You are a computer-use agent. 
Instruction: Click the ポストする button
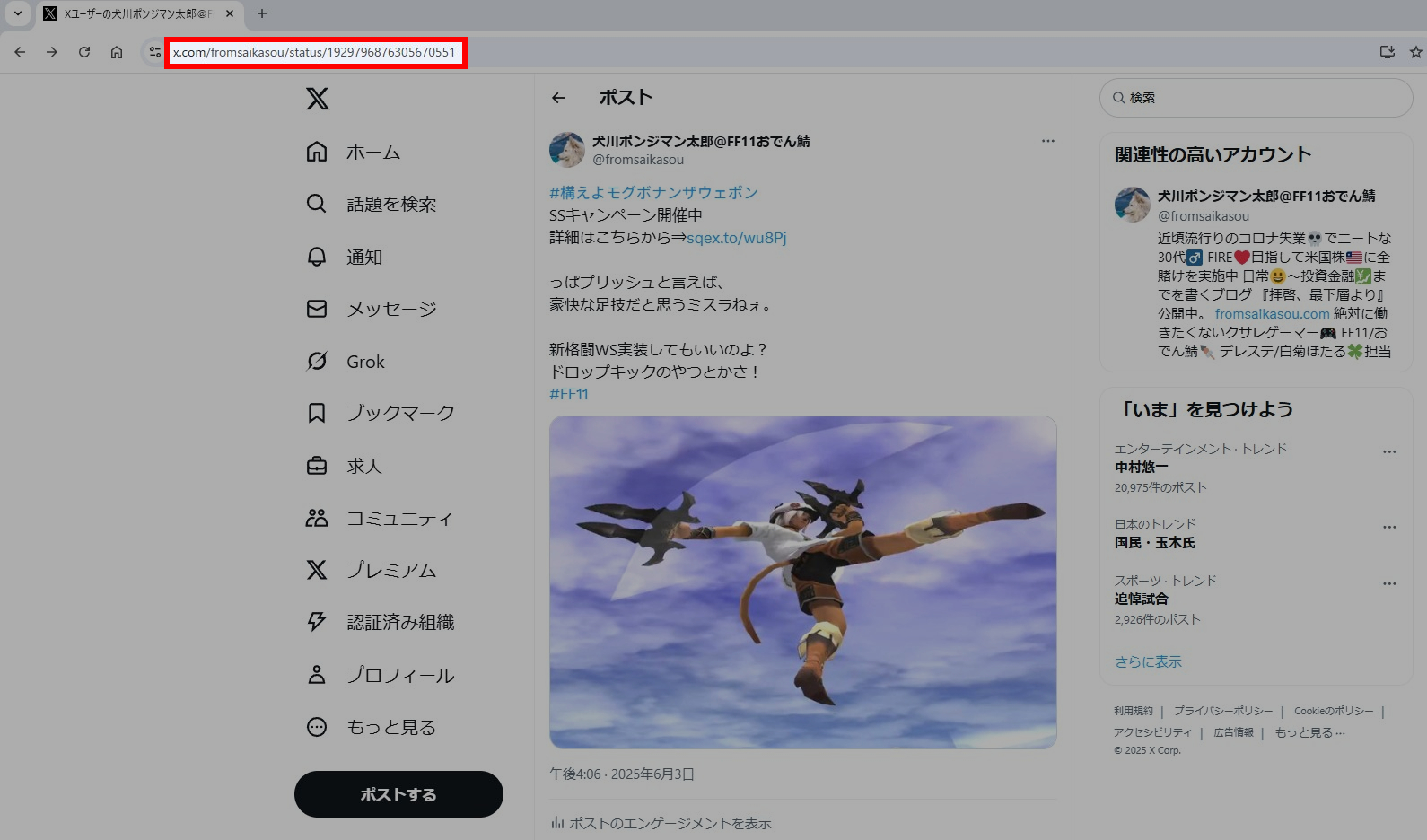coord(398,794)
